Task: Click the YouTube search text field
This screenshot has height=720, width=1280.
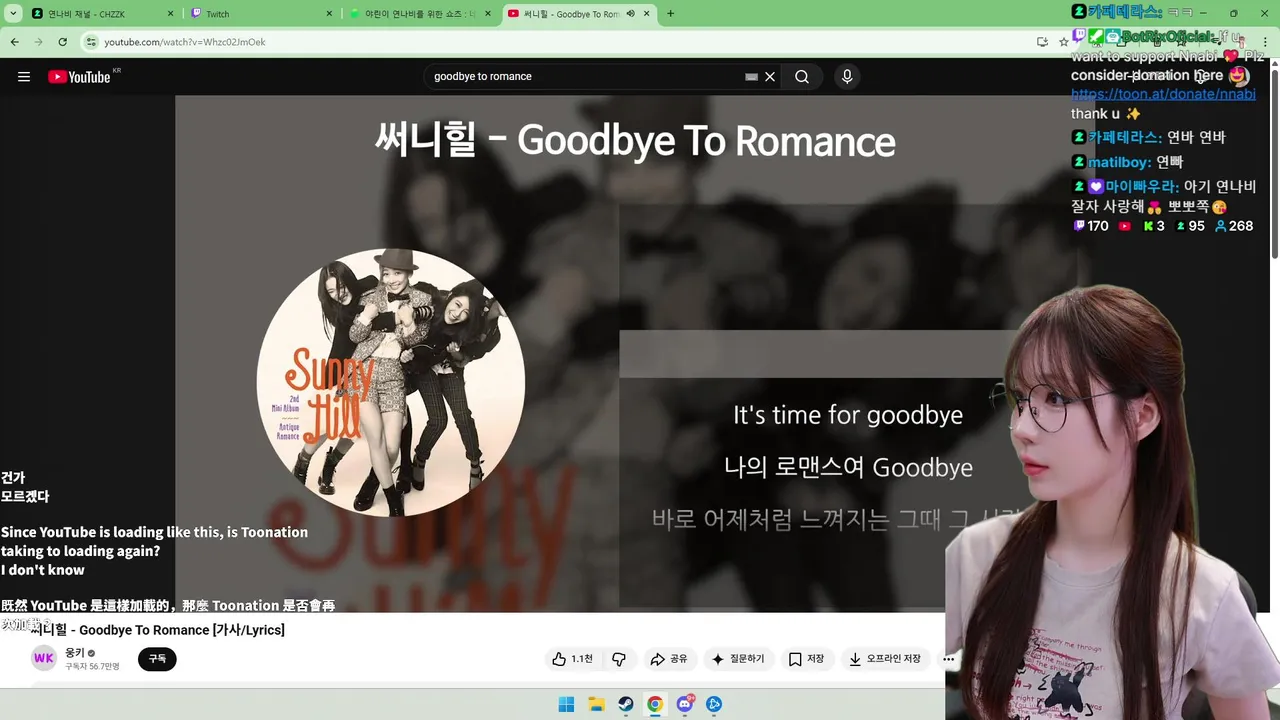Action: pyautogui.click(x=585, y=77)
